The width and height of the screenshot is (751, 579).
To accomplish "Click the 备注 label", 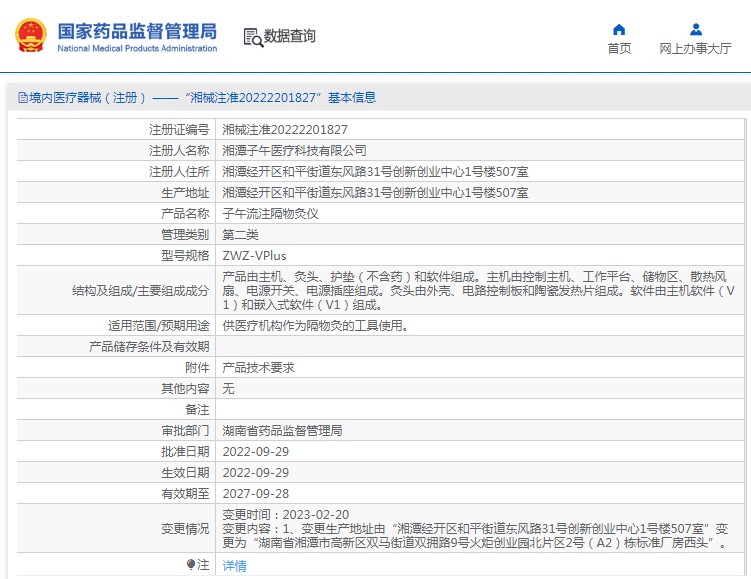I will click(x=197, y=409).
